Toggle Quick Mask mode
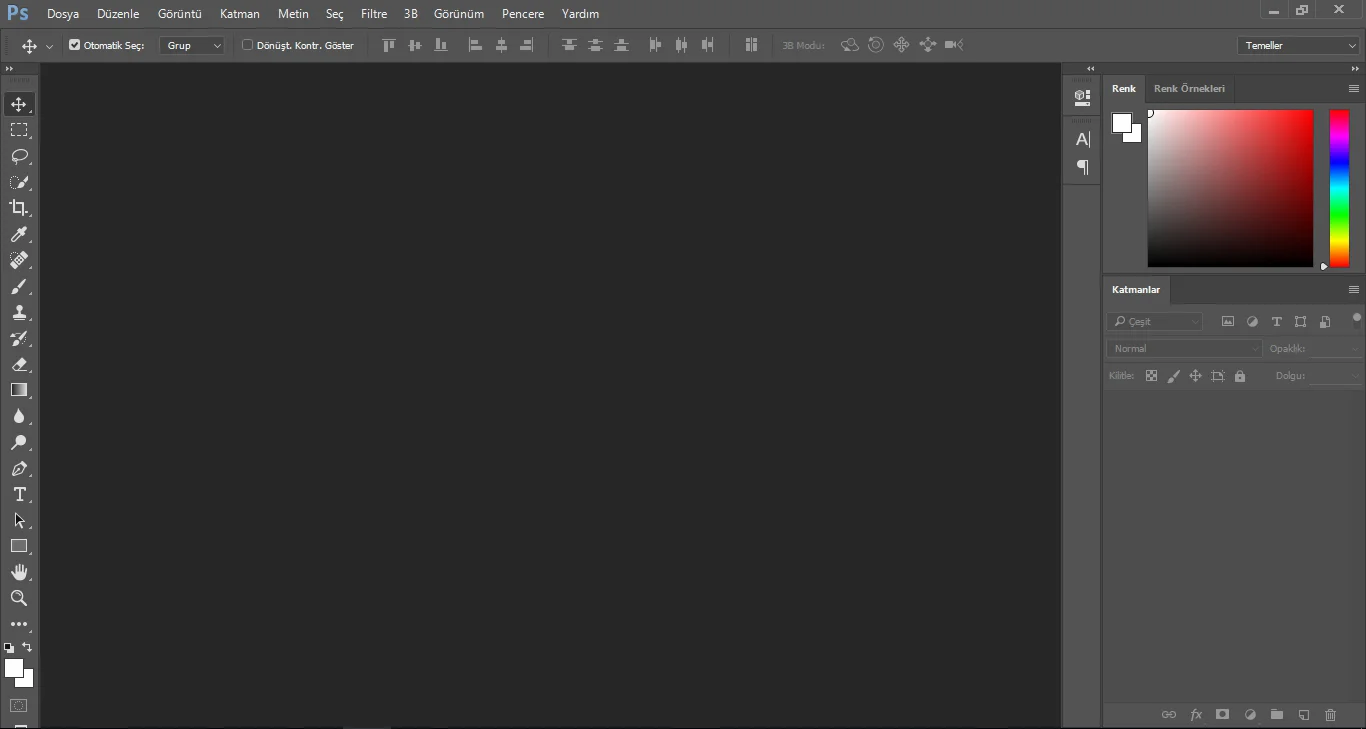The height and width of the screenshot is (729, 1366). point(19,705)
